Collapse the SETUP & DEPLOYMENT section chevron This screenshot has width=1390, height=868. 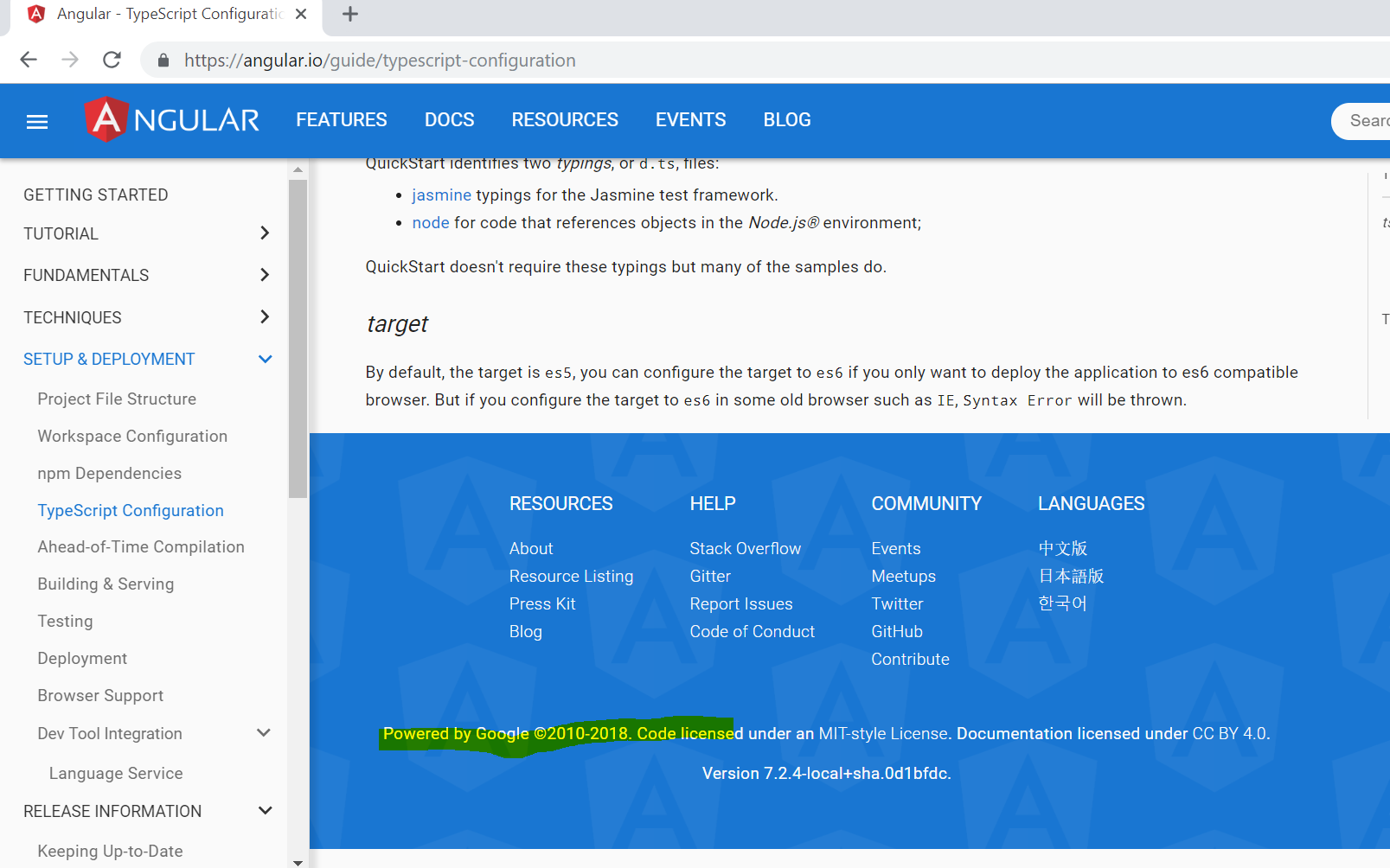click(265, 359)
